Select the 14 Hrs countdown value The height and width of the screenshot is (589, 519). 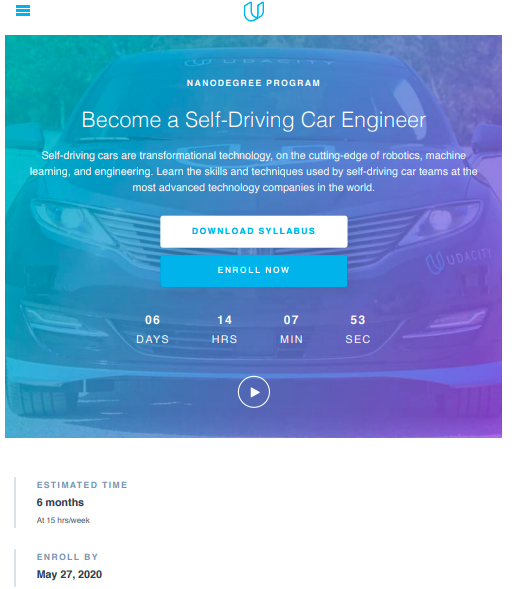tap(225, 320)
